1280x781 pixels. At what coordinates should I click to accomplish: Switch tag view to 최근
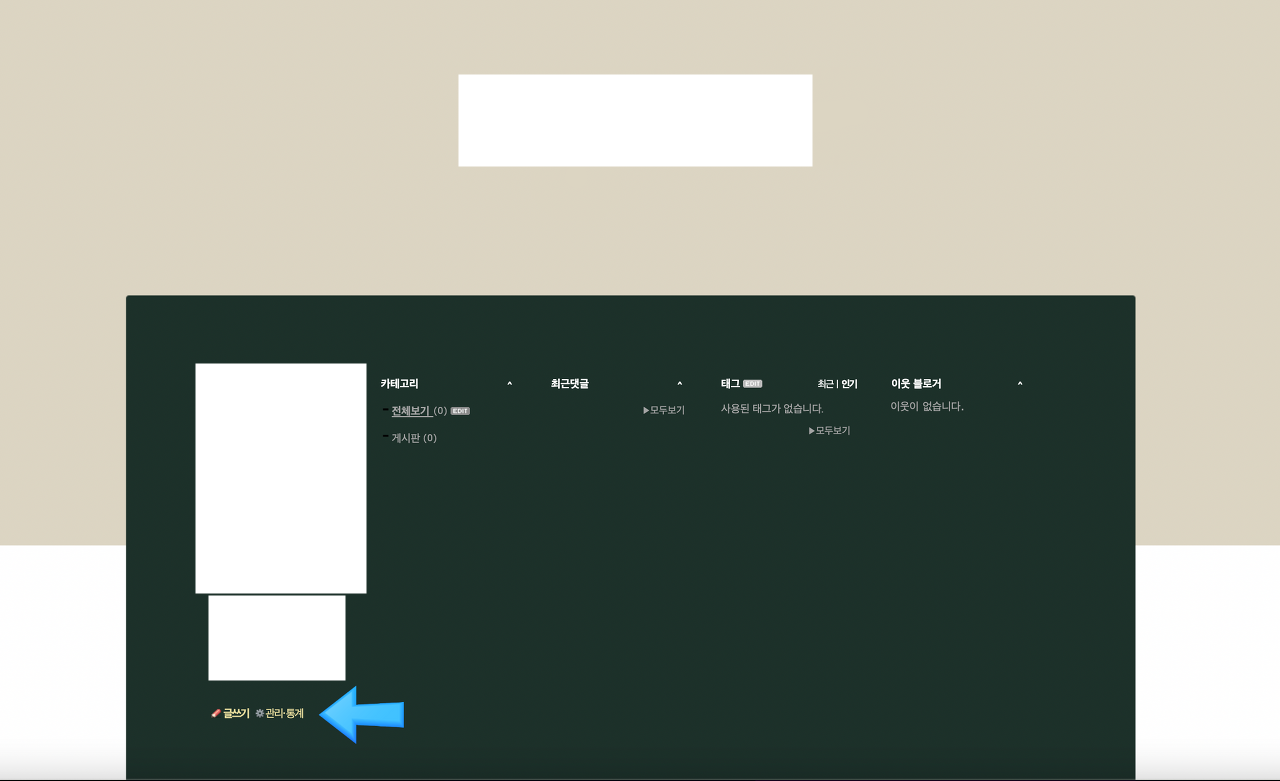pos(825,384)
